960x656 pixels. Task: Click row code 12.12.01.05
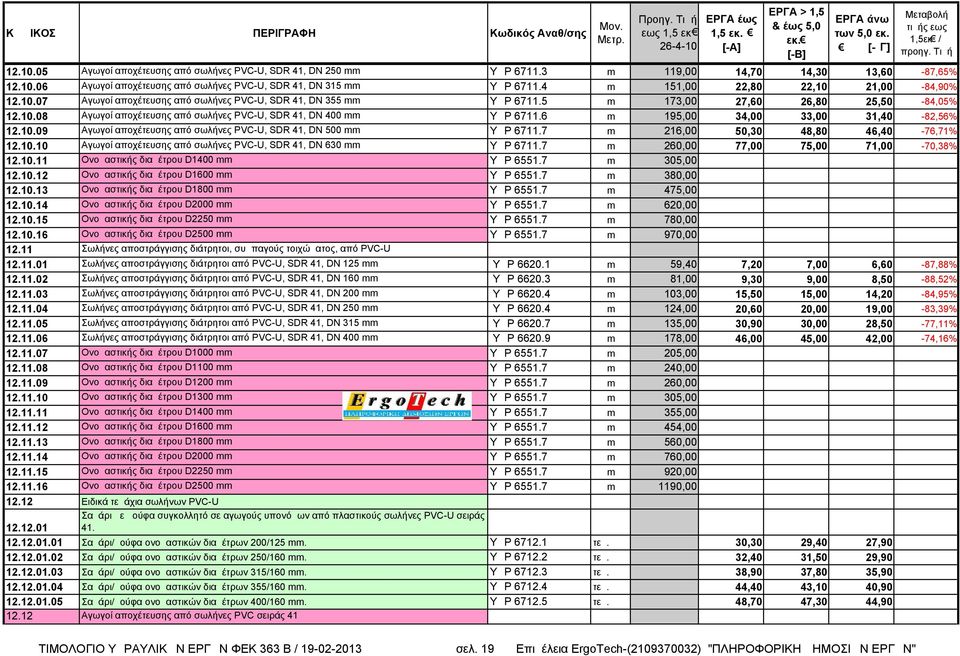35,601
